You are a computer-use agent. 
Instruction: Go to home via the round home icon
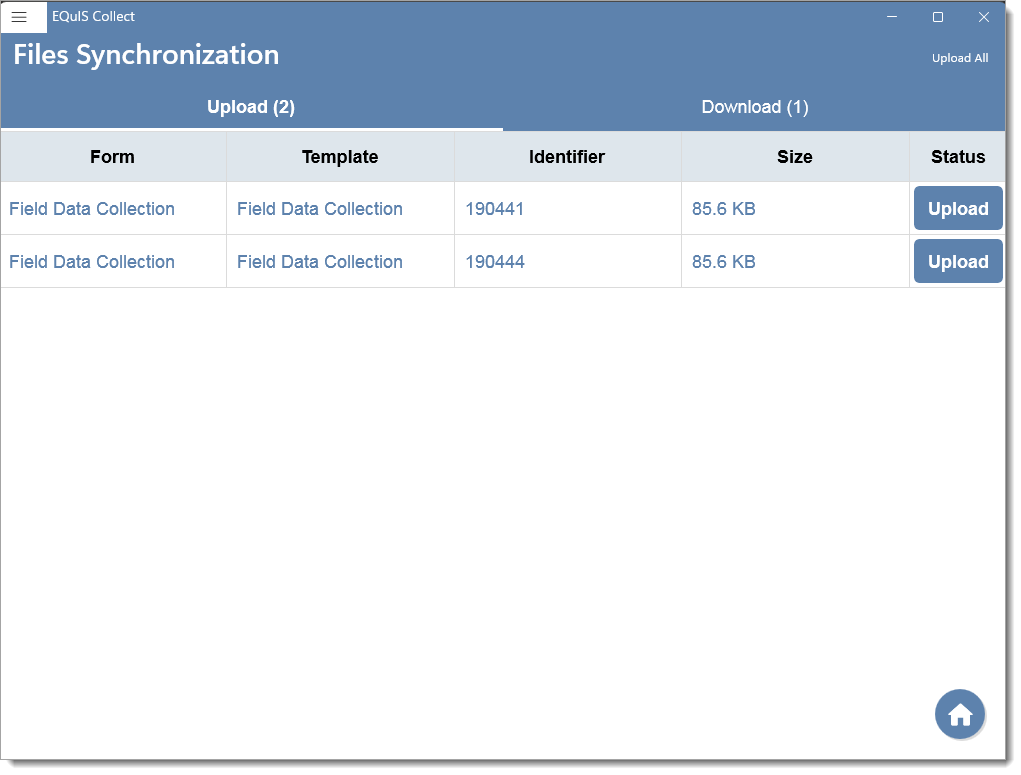[x=959, y=714]
